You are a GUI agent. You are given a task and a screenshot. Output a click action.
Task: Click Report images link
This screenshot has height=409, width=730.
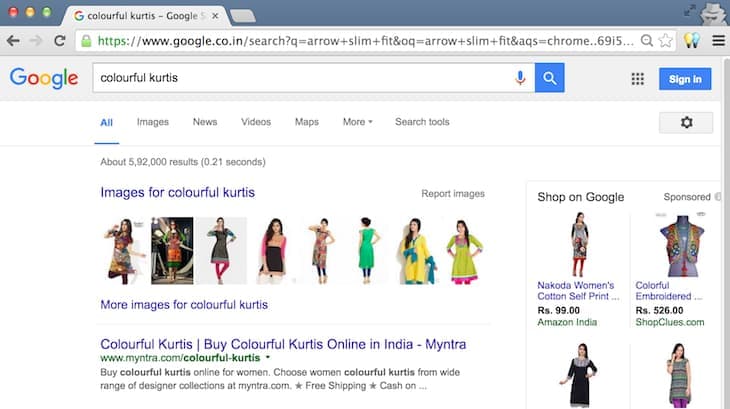(x=453, y=194)
